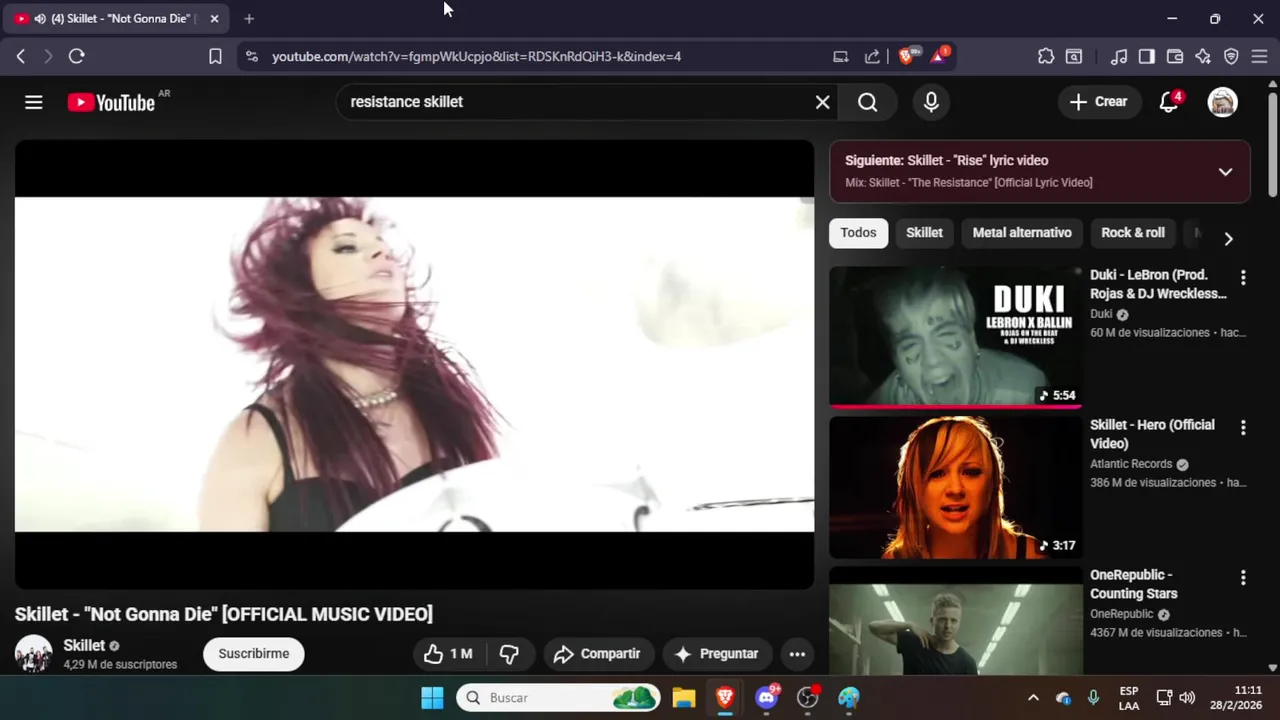Click the Suscribirme button
The image size is (1280, 720).
254,654
